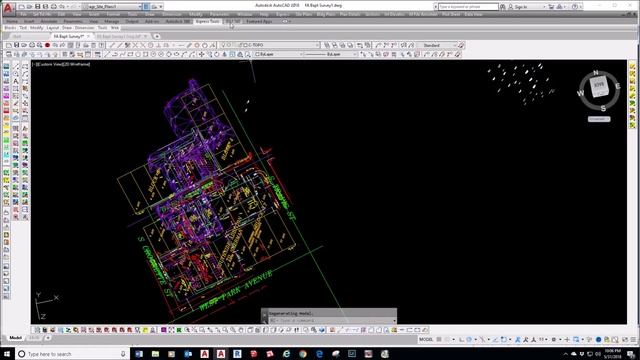This screenshot has height=360, width=640.
Task: Open the Dimension menu
Action: [172, 14]
